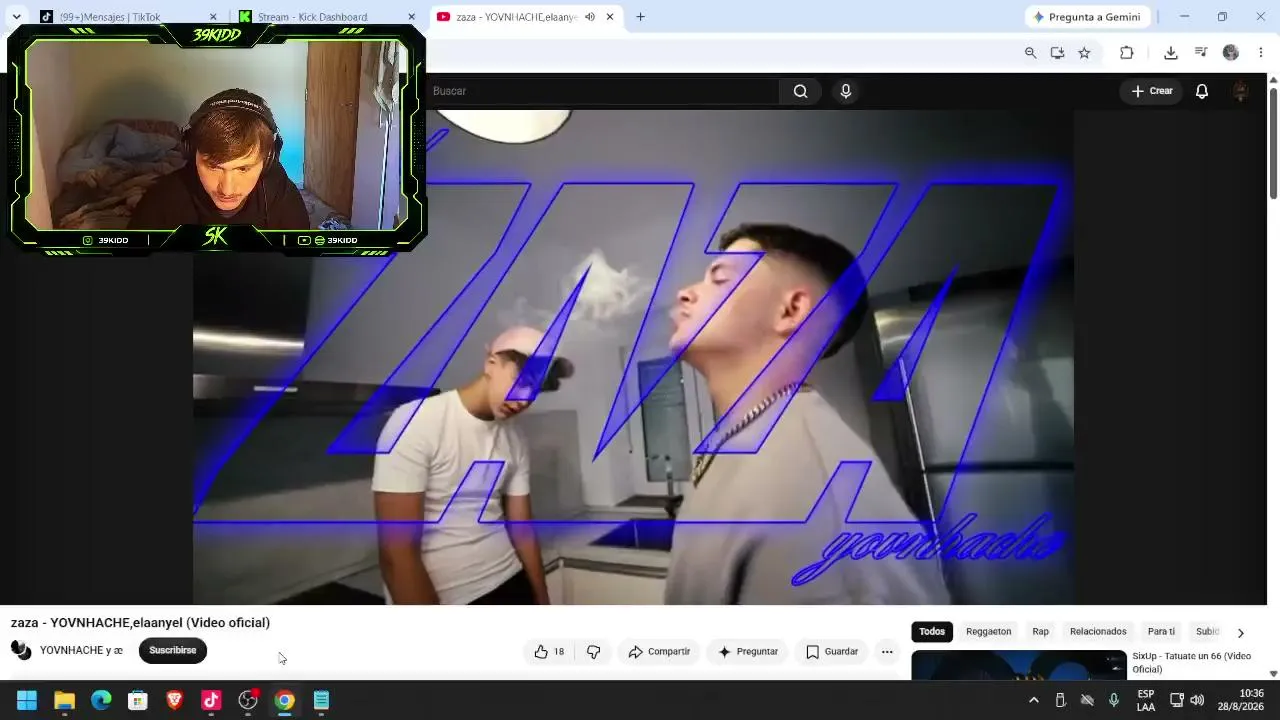Image resolution: width=1280 pixels, height=720 pixels.
Task: Switch the ESP LAA input language
Action: click(x=1146, y=700)
